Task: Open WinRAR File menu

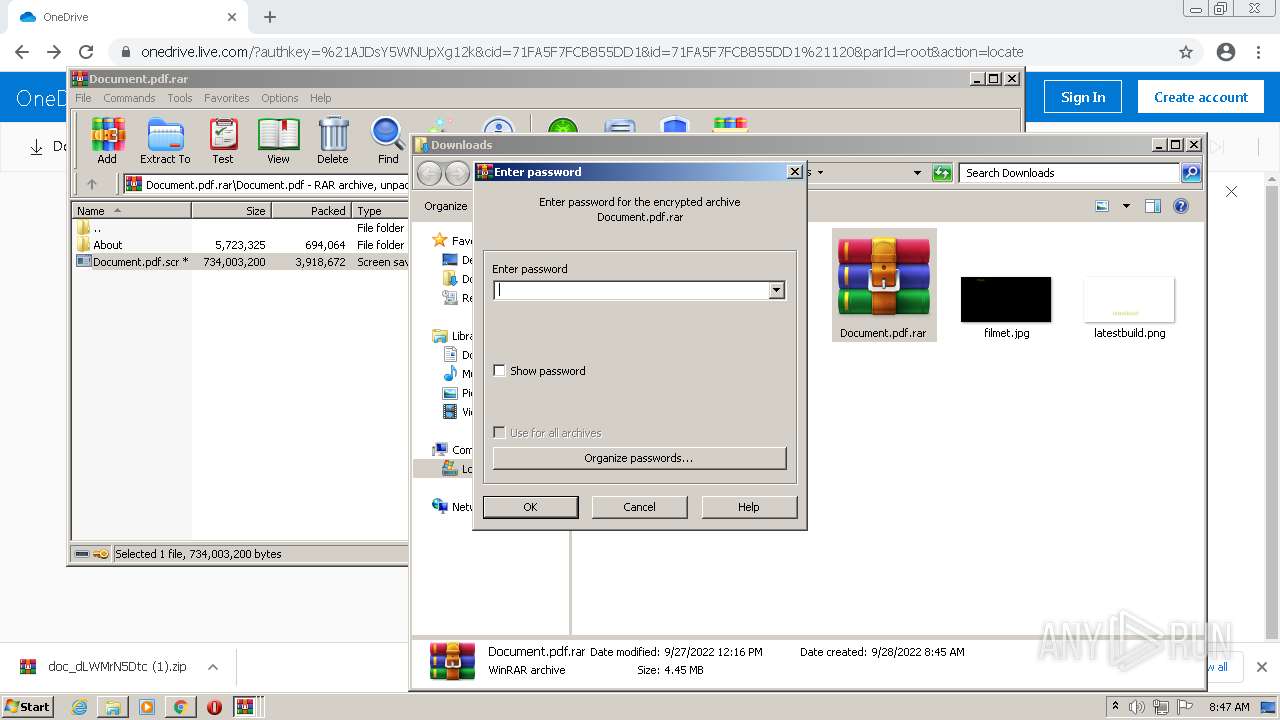Action: tap(83, 98)
